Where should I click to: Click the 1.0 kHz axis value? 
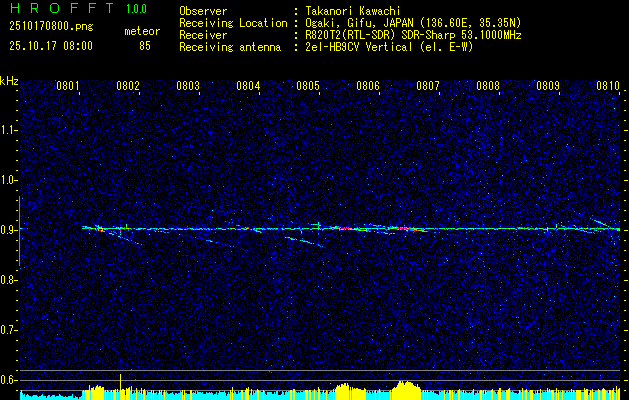(9, 180)
